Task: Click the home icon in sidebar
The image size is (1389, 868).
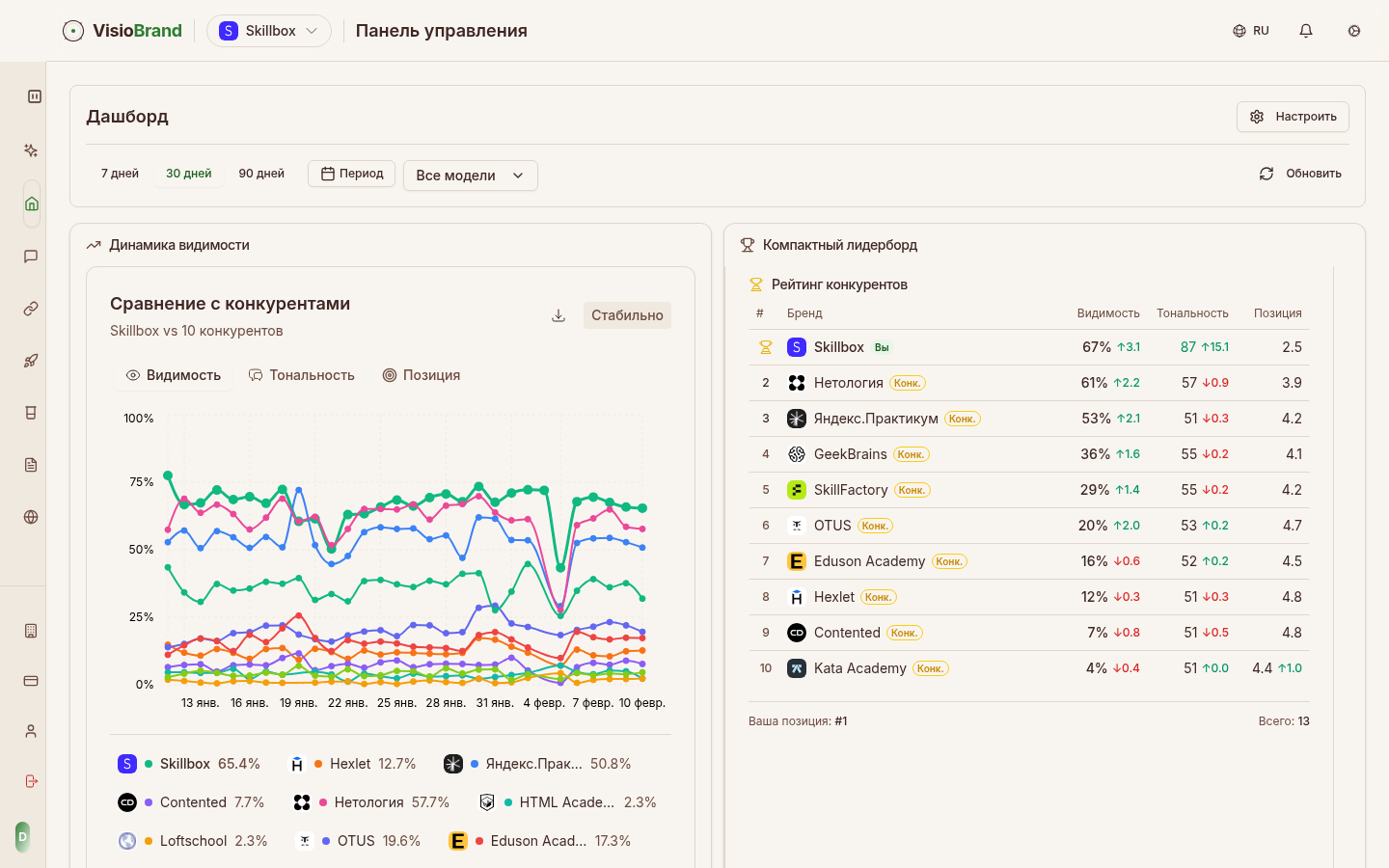Action: coord(32,203)
